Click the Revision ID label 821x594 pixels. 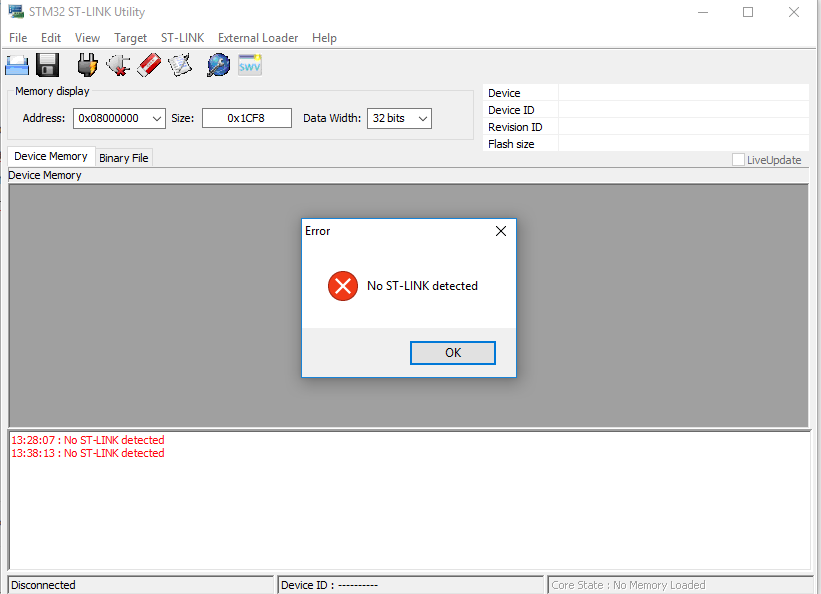pyautogui.click(x=515, y=127)
